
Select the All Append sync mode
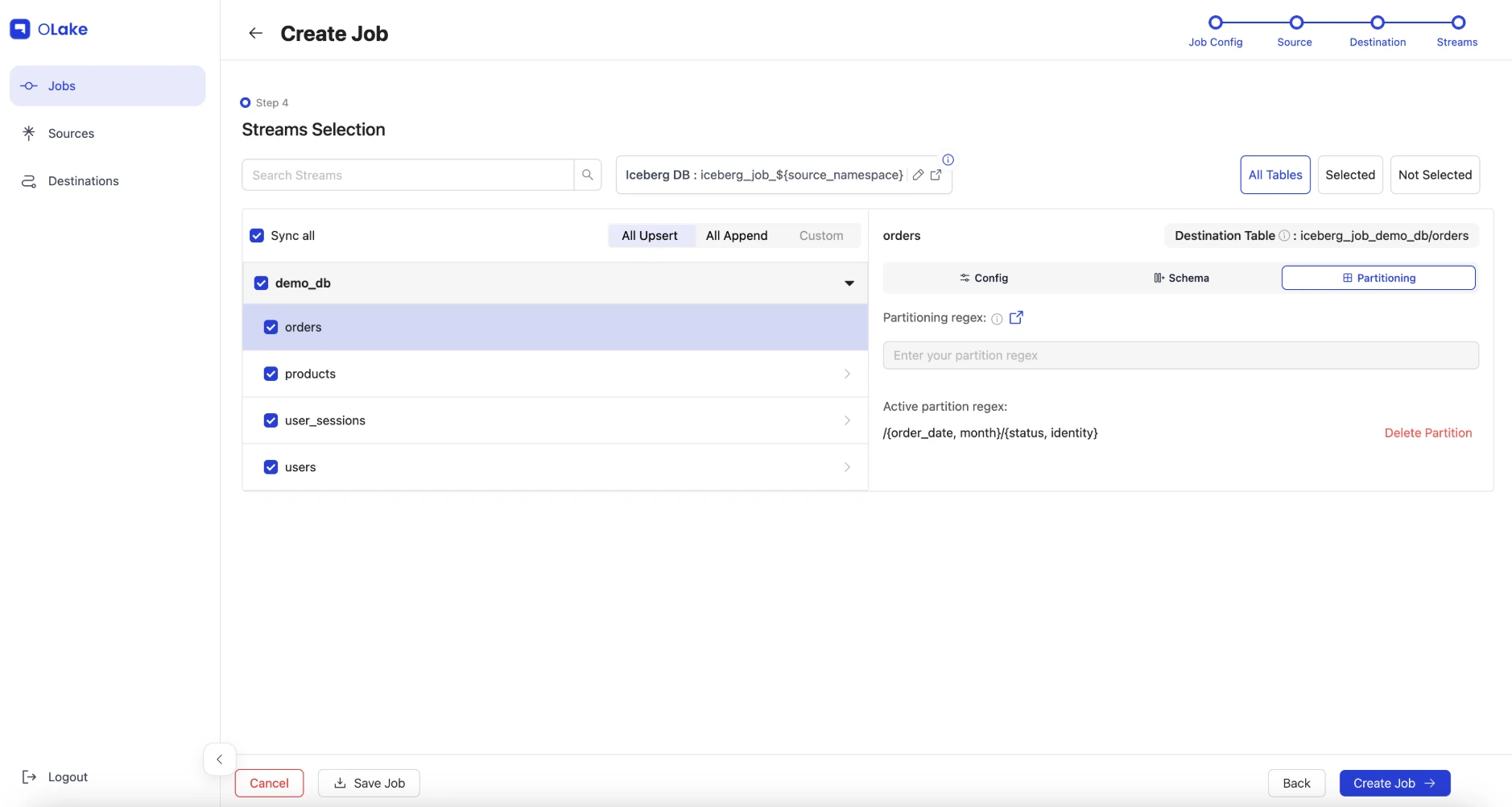736,235
